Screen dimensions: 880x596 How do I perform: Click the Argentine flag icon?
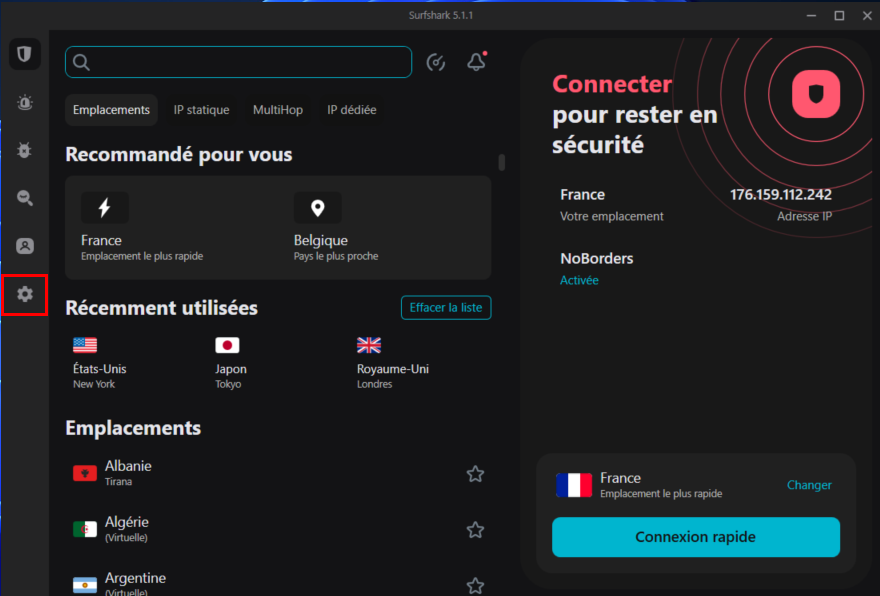pyautogui.click(x=85, y=585)
